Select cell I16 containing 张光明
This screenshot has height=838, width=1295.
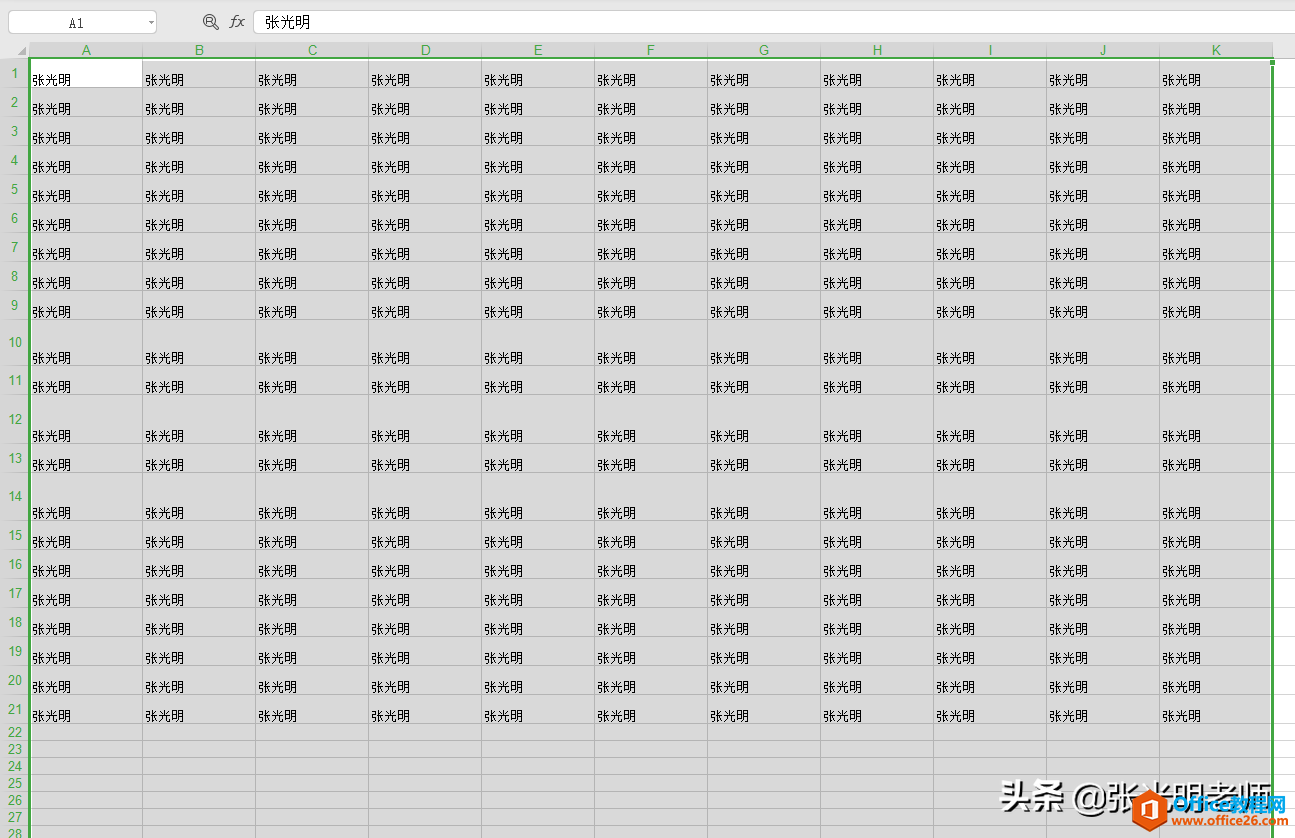tap(990, 564)
